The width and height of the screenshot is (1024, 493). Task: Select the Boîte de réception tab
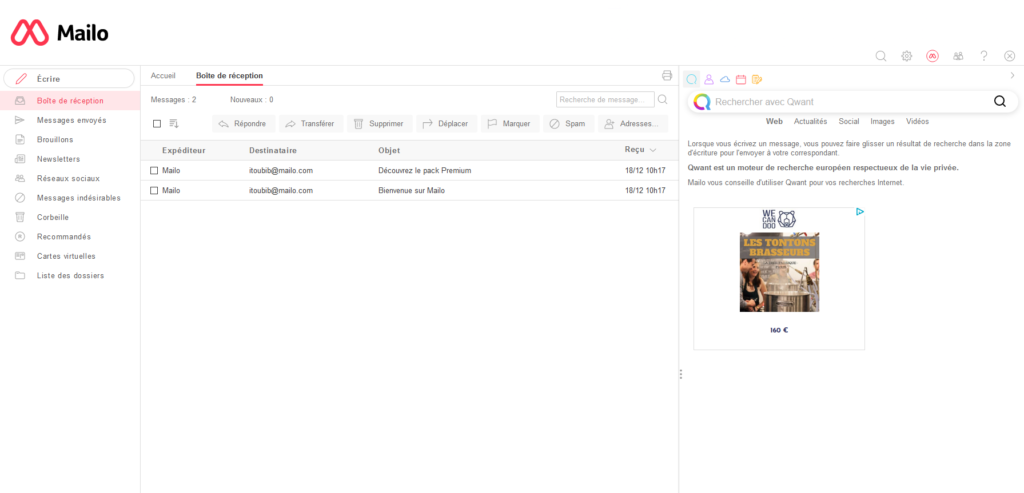tap(229, 76)
